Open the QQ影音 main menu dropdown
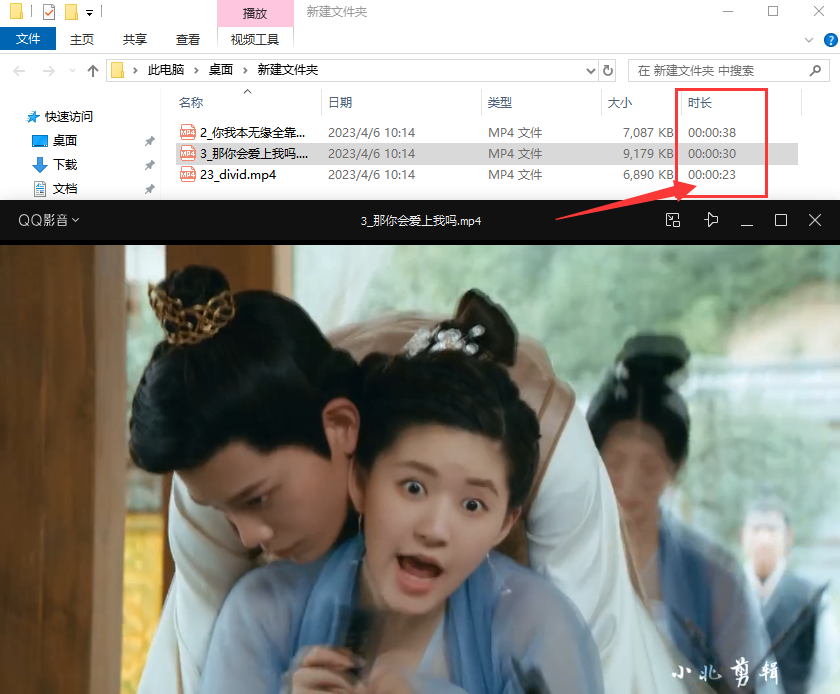 (48, 220)
